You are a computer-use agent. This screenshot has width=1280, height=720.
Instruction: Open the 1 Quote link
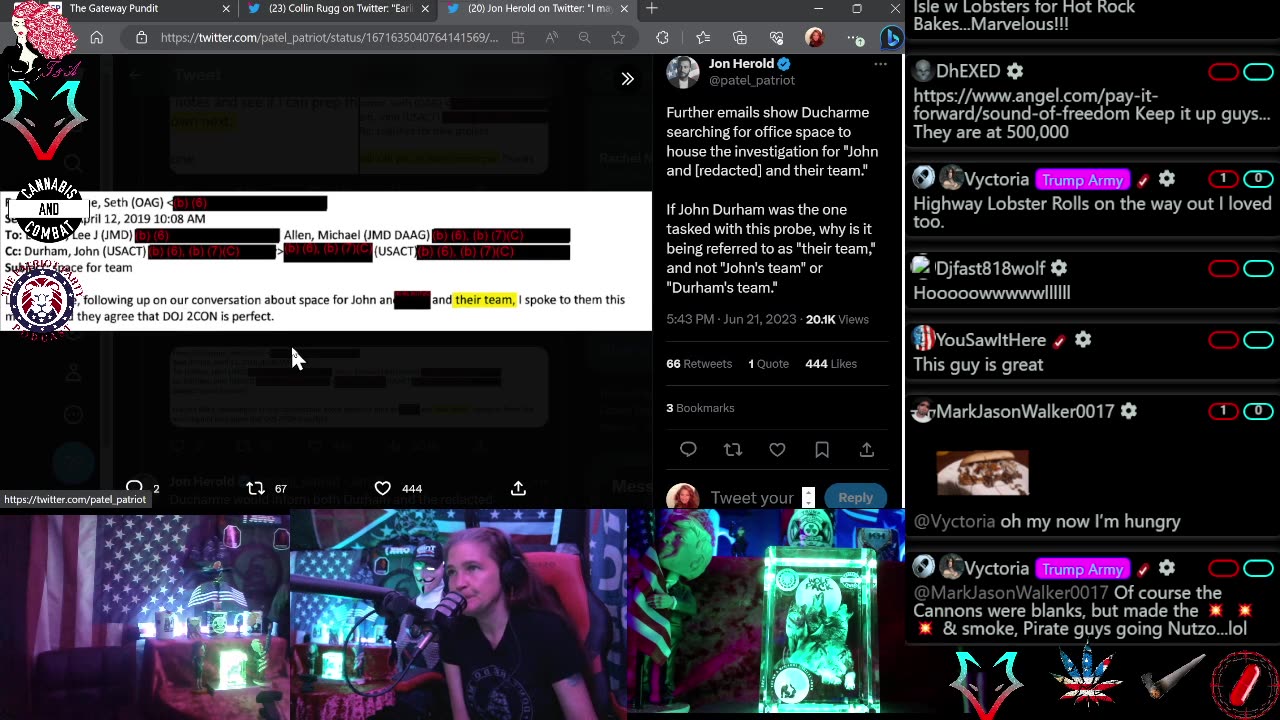768,364
